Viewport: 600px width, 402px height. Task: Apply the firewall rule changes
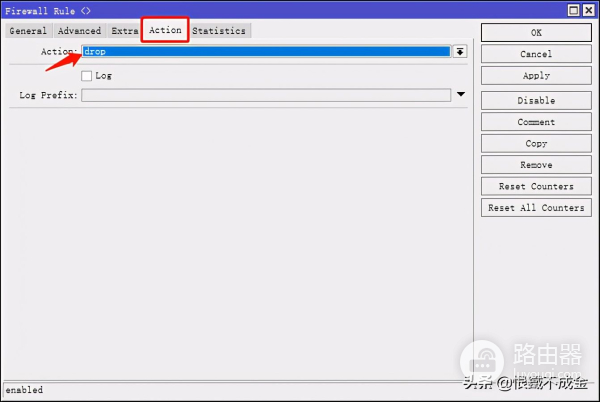536,75
